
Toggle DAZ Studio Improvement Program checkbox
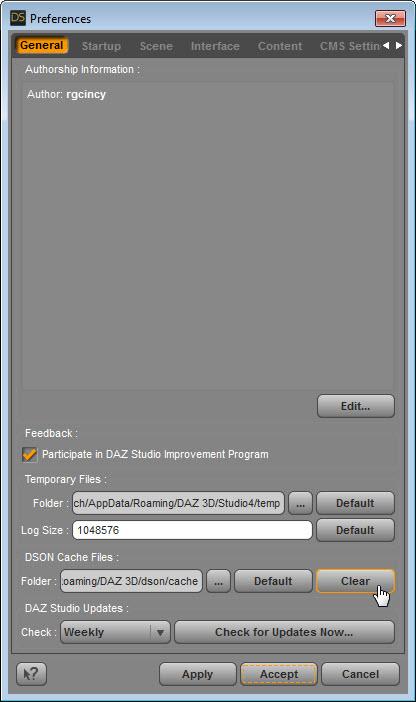pyautogui.click(x=30, y=454)
